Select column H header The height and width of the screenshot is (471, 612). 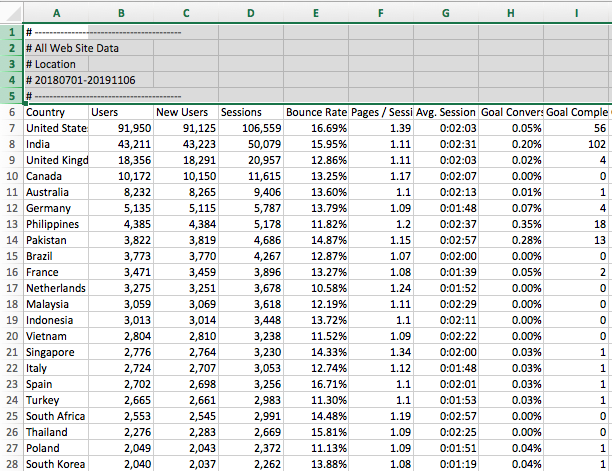[511, 13]
